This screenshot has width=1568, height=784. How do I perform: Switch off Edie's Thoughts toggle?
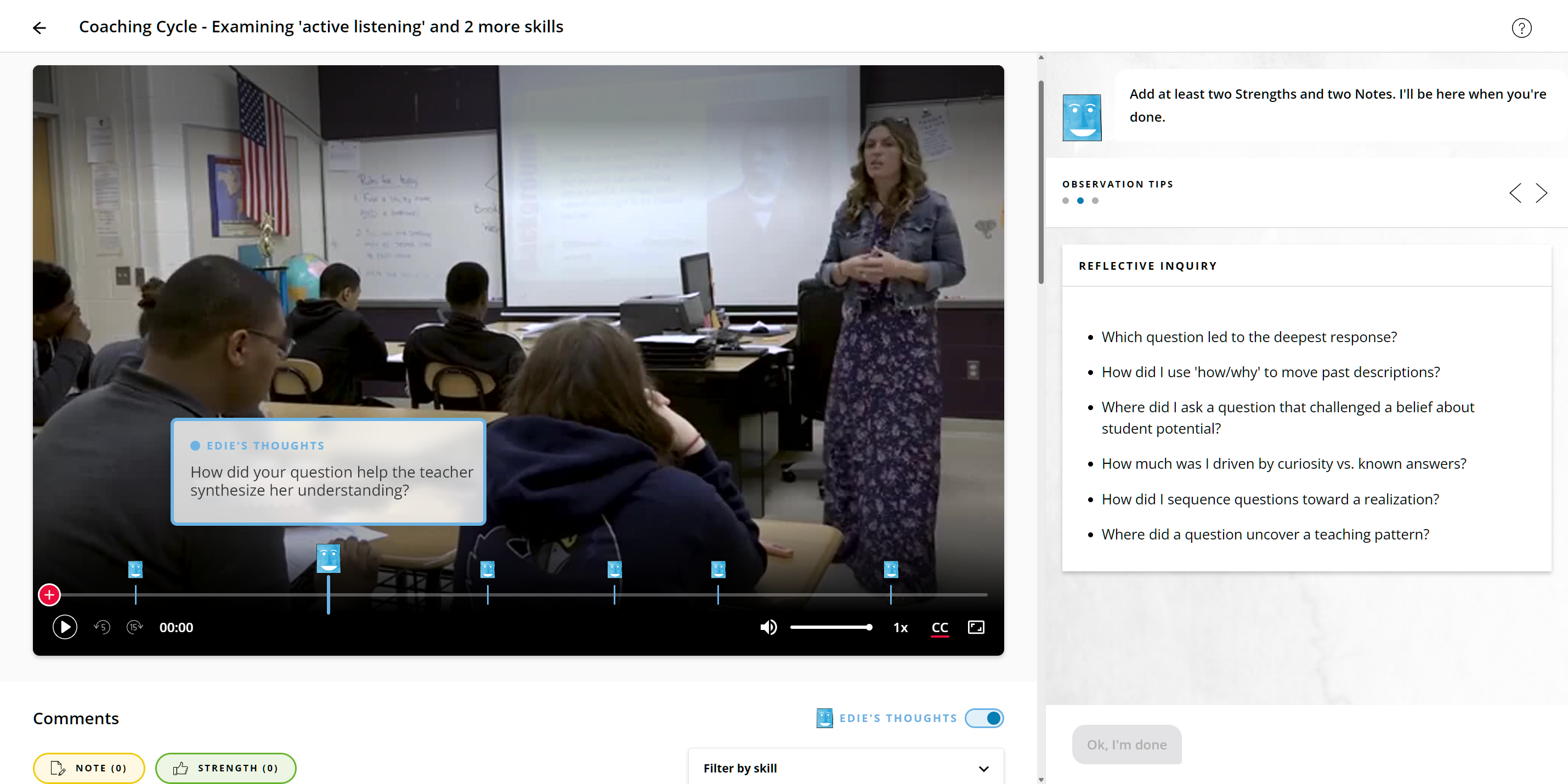[x=984, y=718]
